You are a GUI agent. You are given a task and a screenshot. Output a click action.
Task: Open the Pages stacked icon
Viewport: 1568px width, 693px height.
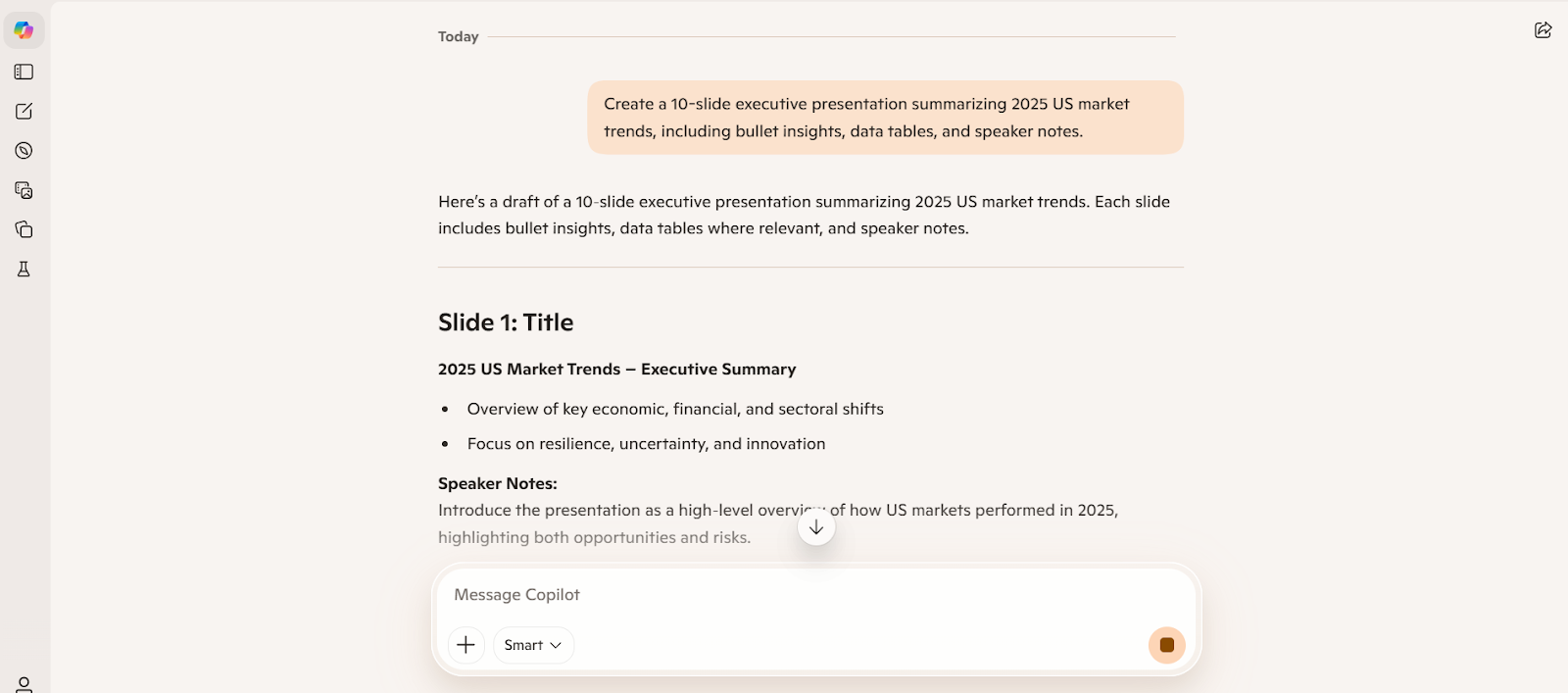click(24, 229)
